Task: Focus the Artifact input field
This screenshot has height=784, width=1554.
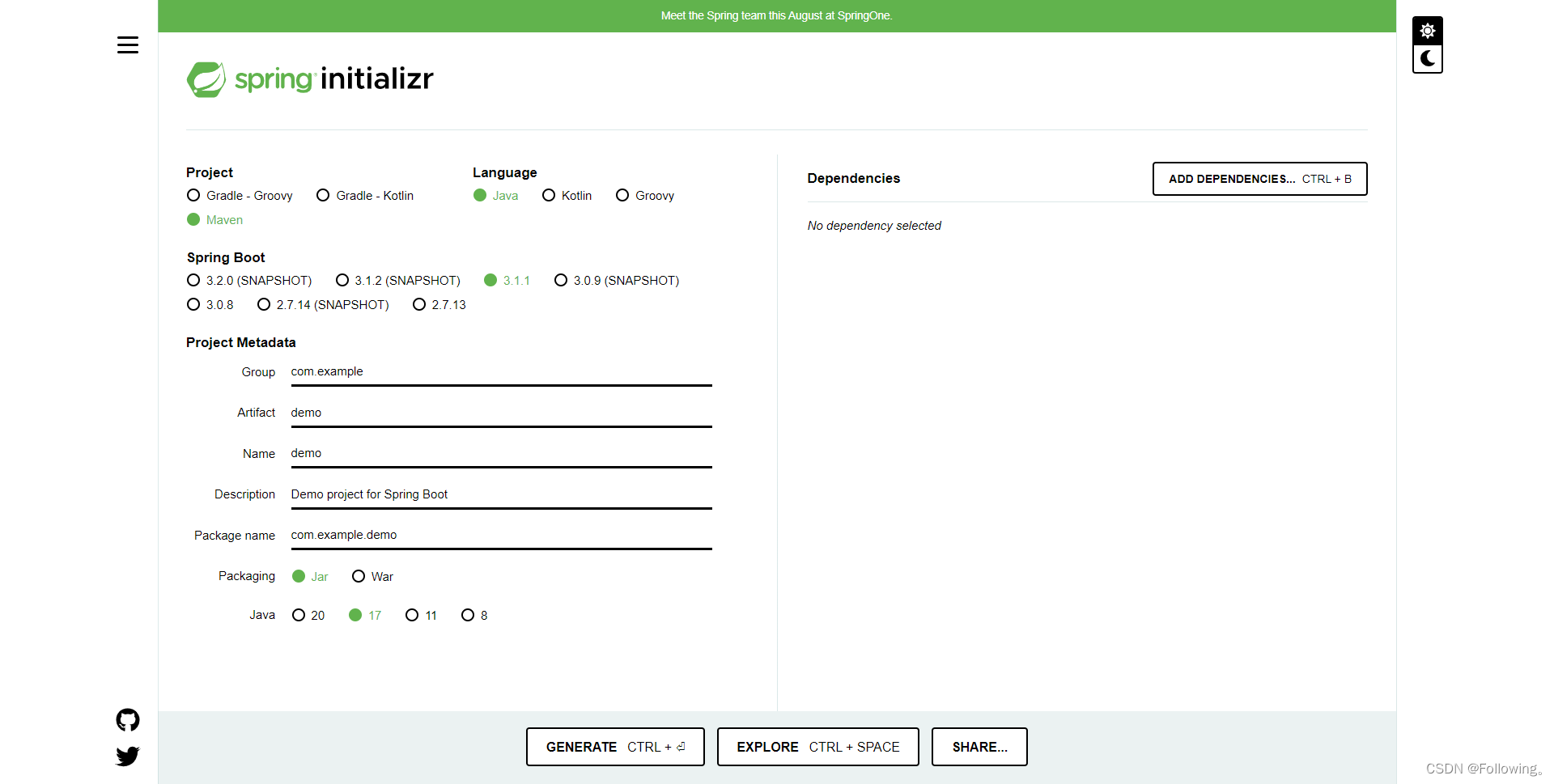Action: 501,413
